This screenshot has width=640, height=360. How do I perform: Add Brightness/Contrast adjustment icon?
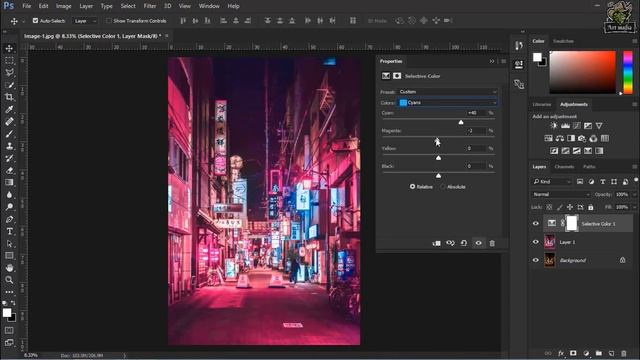[554, 126]
